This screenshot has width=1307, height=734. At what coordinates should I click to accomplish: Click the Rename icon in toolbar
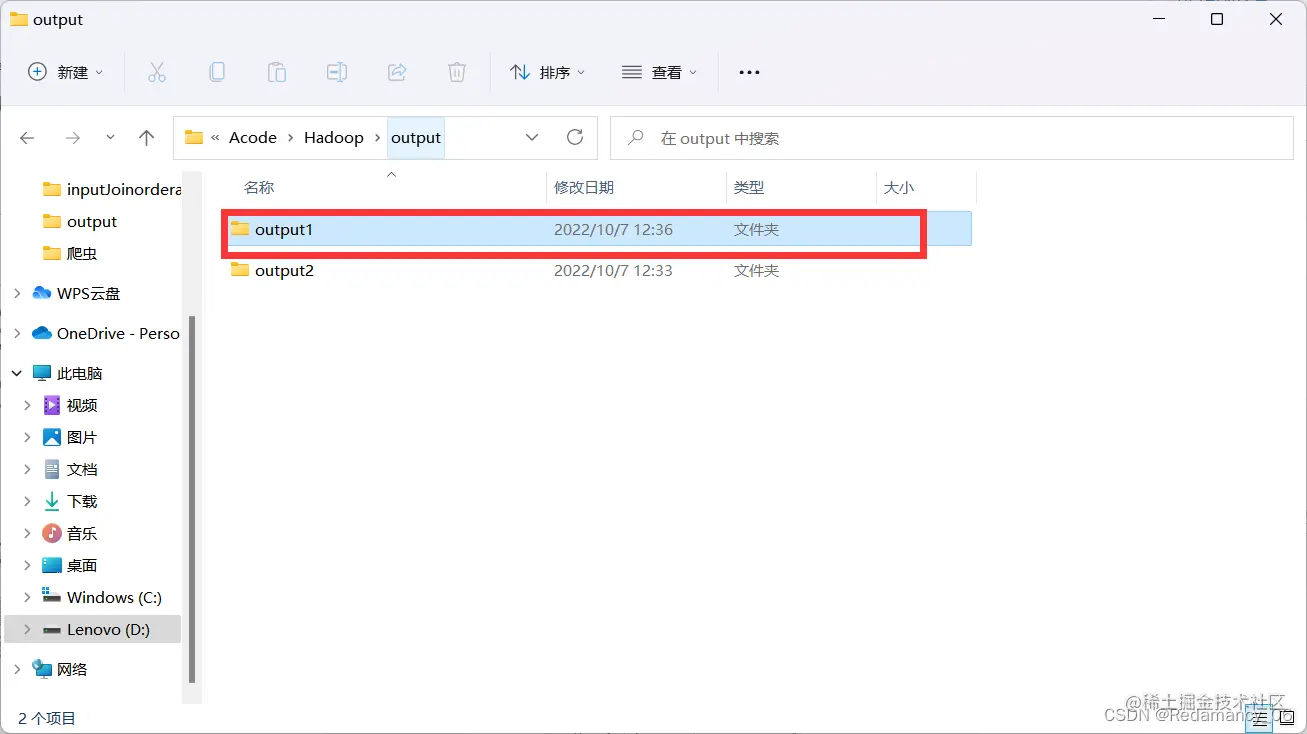(x=337, y=72)
